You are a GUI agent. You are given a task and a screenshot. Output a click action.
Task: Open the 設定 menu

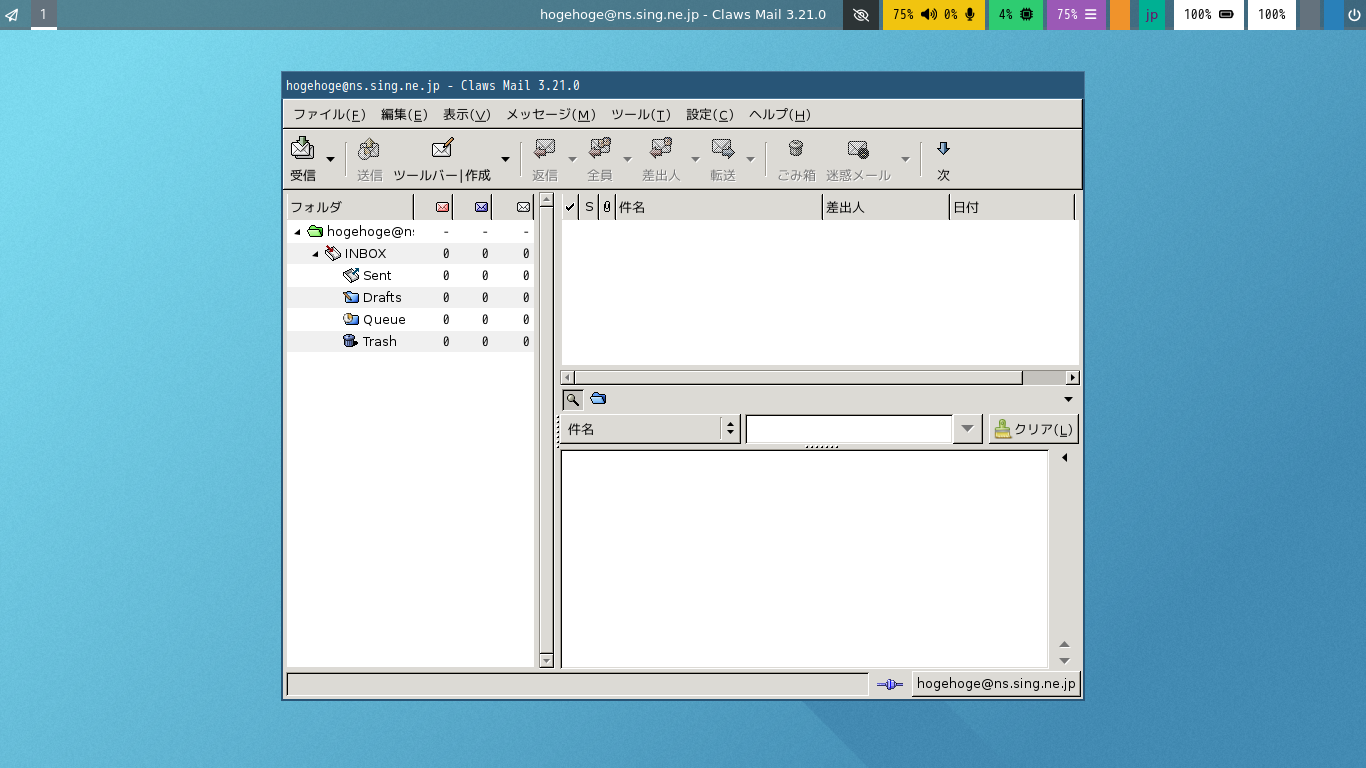coord(710,114)
